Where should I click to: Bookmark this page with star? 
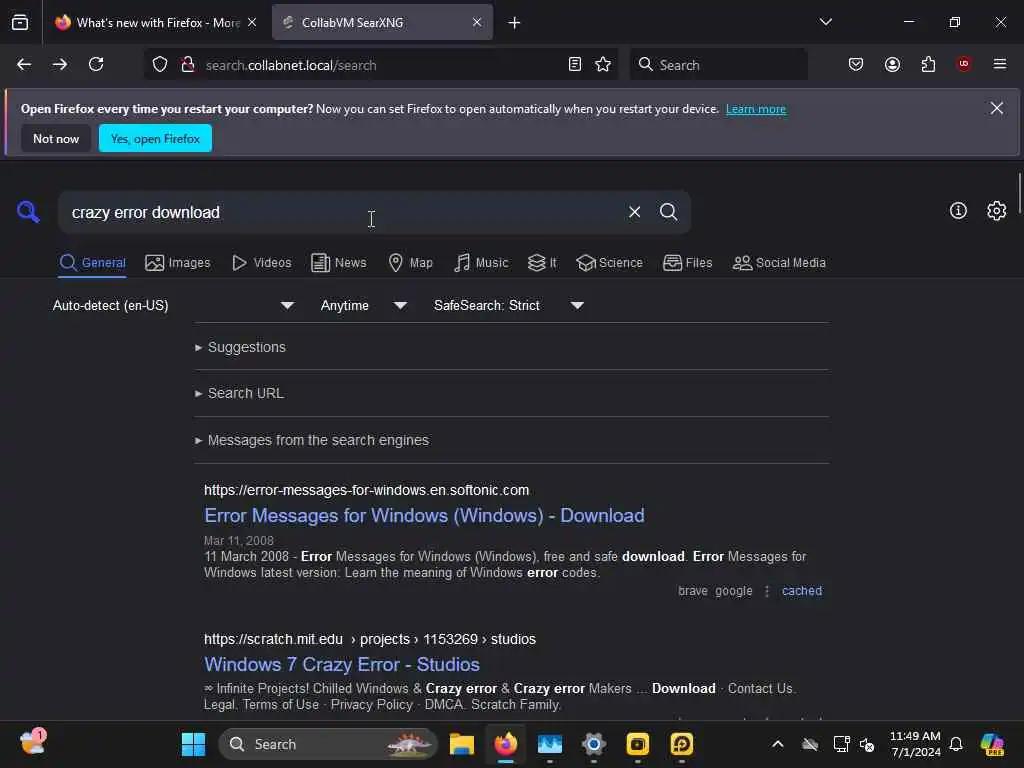click(603, 64)
